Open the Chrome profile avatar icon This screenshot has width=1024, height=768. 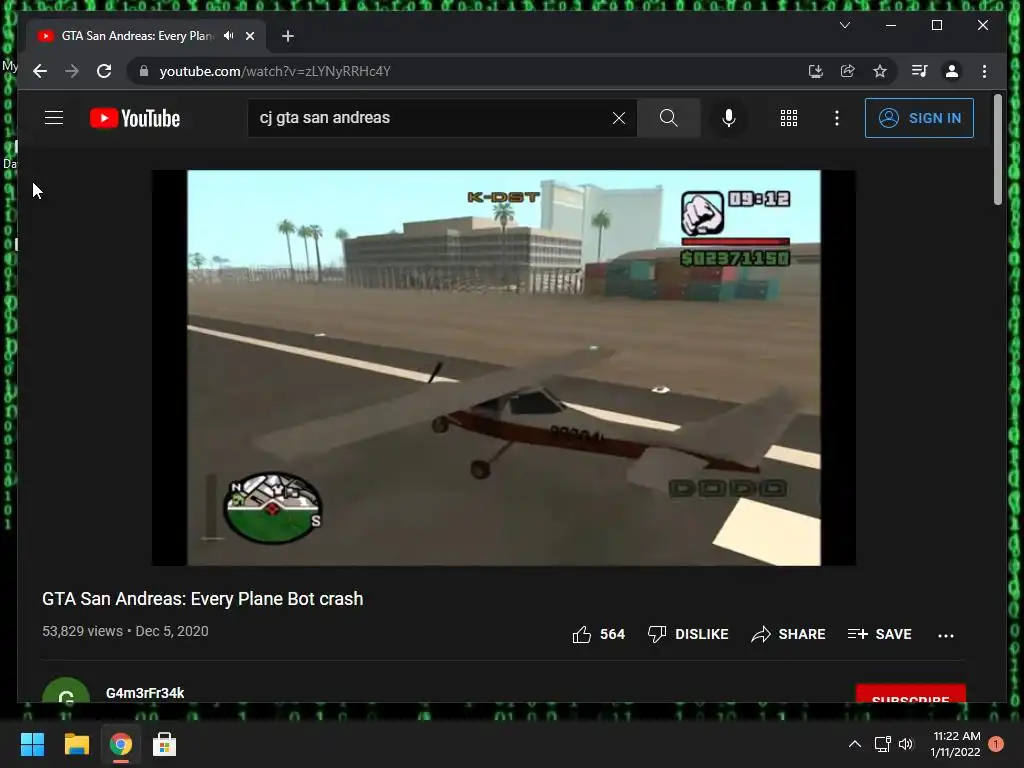[952, 71]
